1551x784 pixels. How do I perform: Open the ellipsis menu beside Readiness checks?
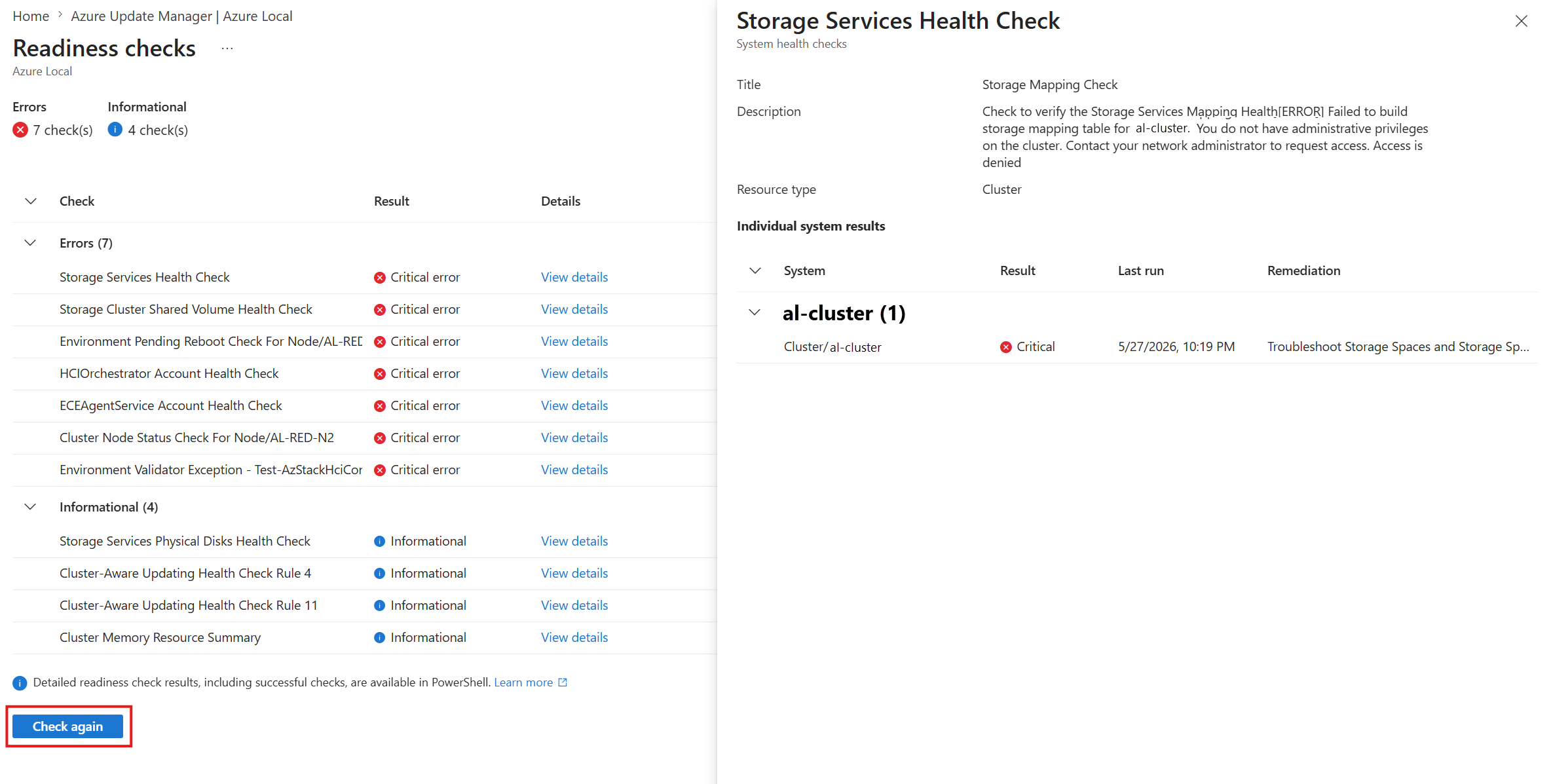[227, 48]
